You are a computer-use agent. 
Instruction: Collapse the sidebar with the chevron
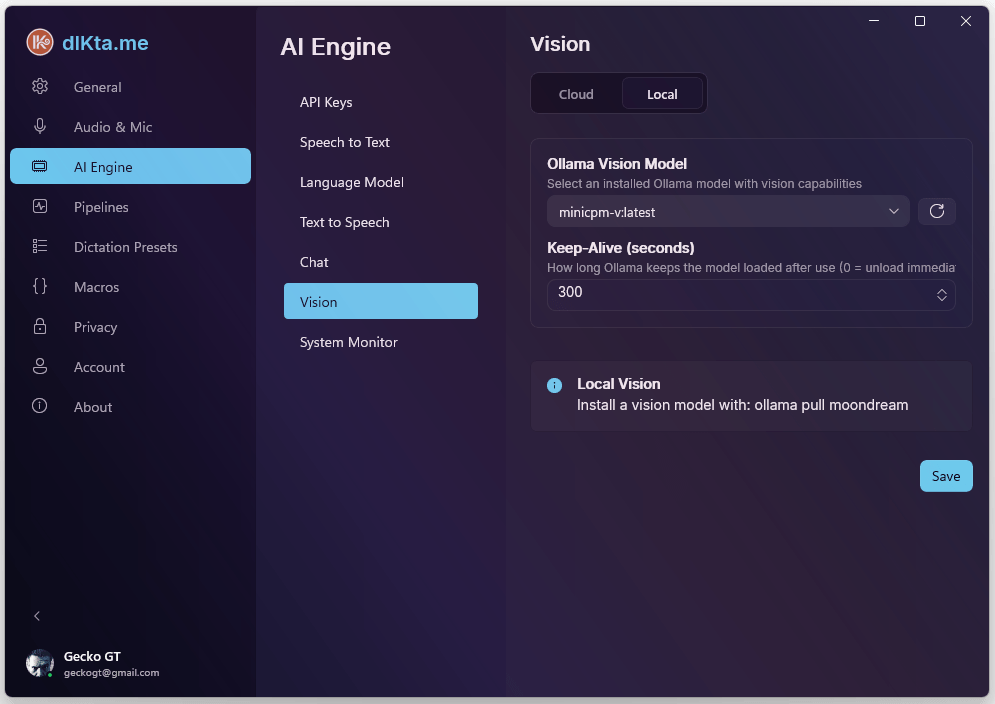pos(37,616)
